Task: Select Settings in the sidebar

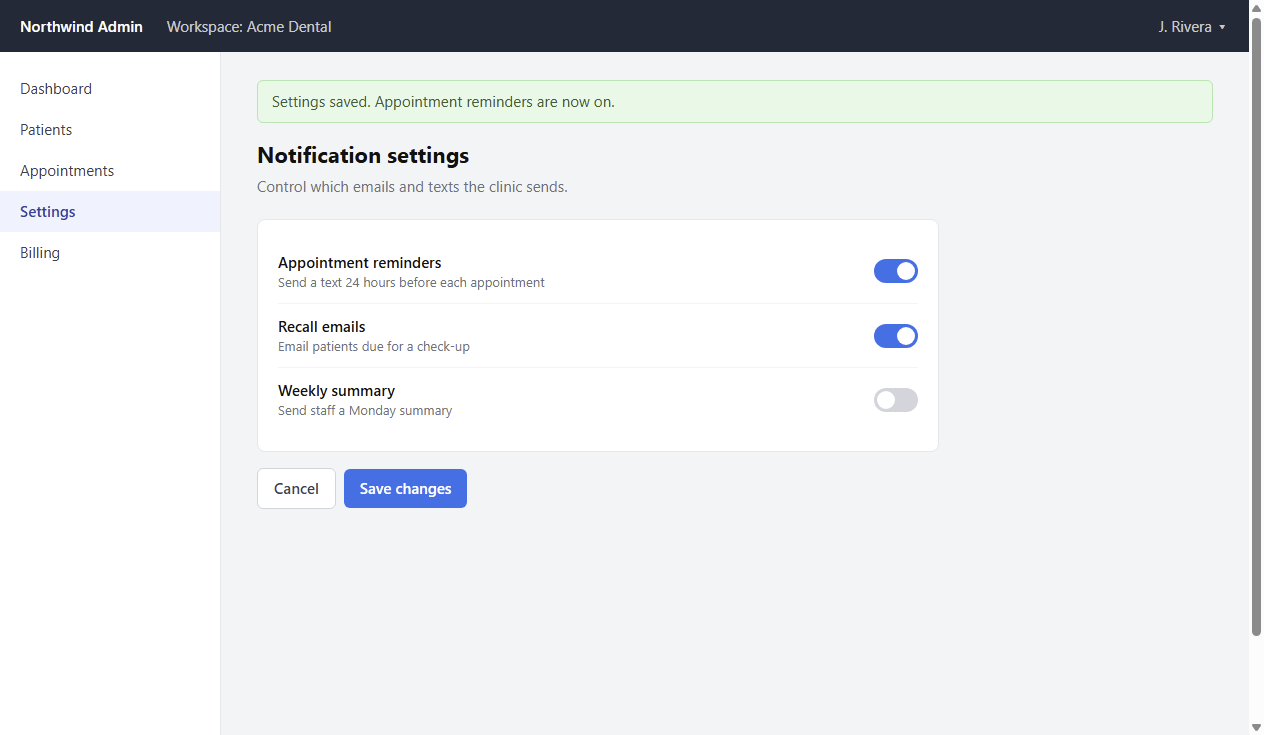Action: 110,212
